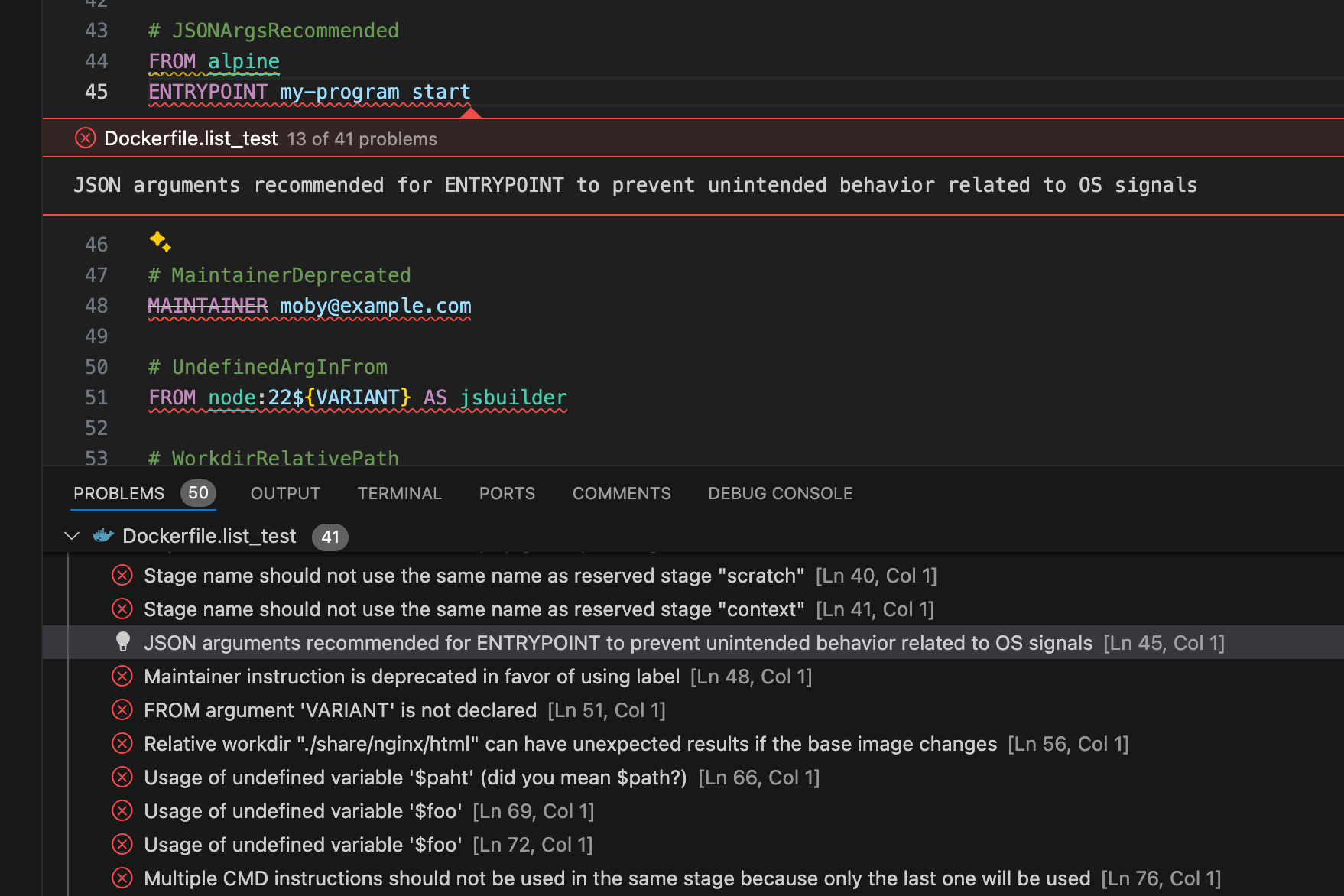Screen dimensions: 1344x896
Task: Show the COMMENTS panel tab
Action: (x=622, y=493)
